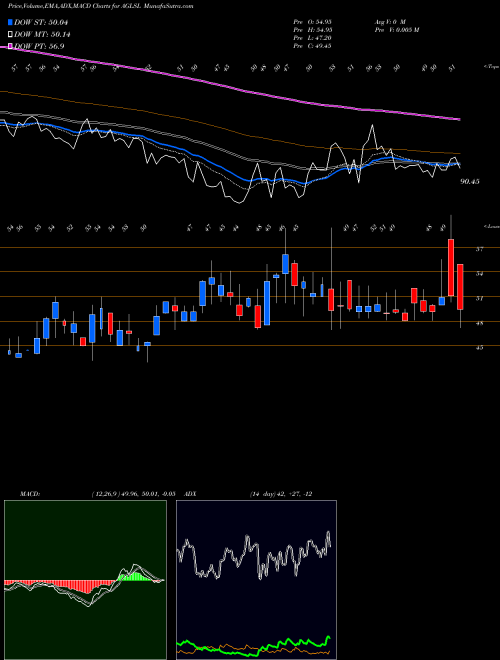The width and height of the screenshot is (500, 660).
Task: Select the 'DOW PT: 56.9' legend label
Action: click(39, 46)
